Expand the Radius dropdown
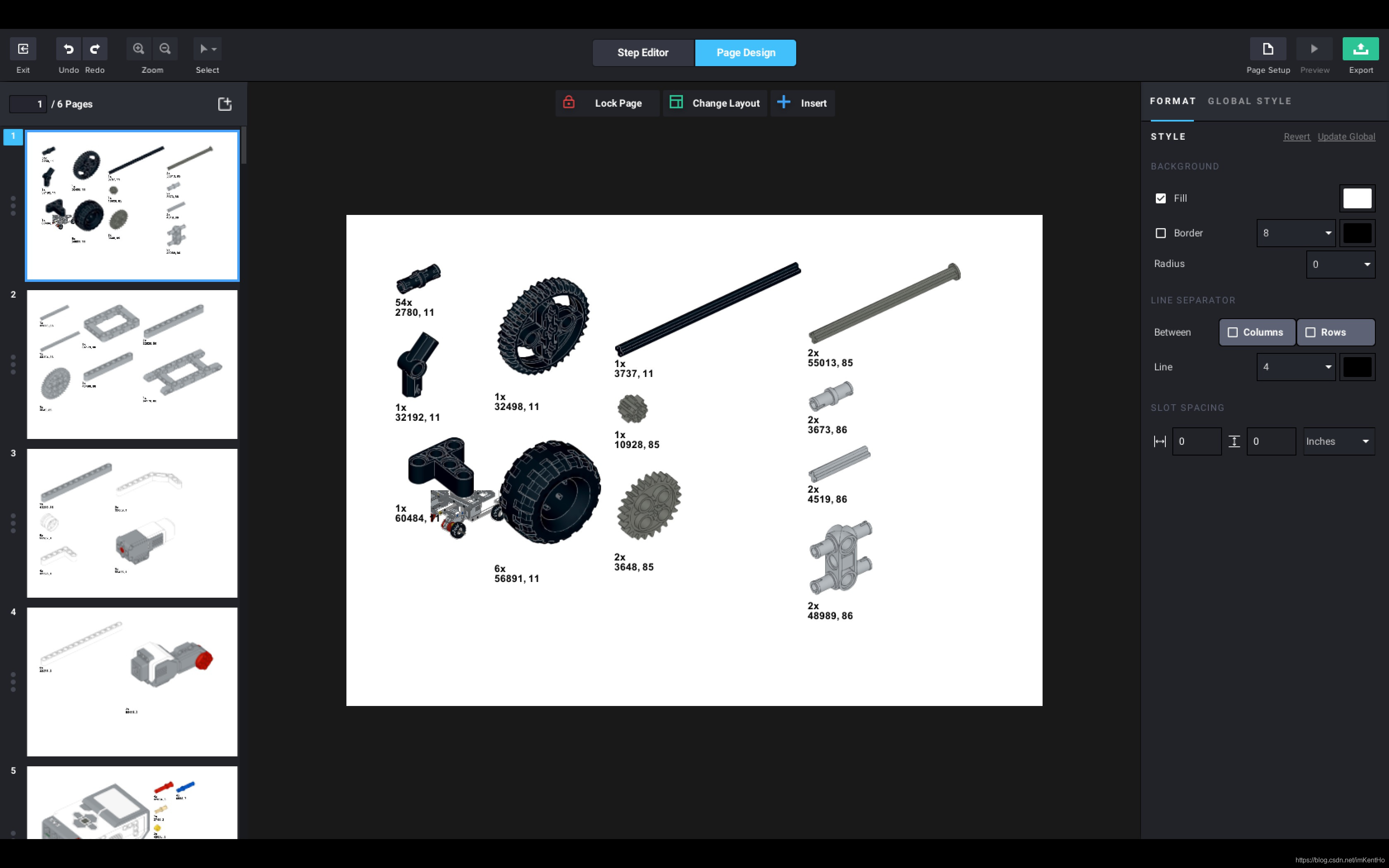 1340,264
